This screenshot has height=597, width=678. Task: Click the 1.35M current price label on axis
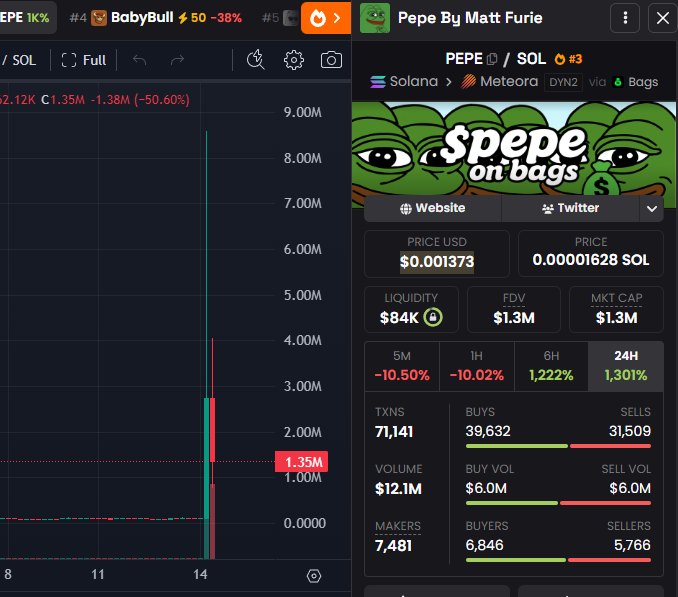(301, 462)
